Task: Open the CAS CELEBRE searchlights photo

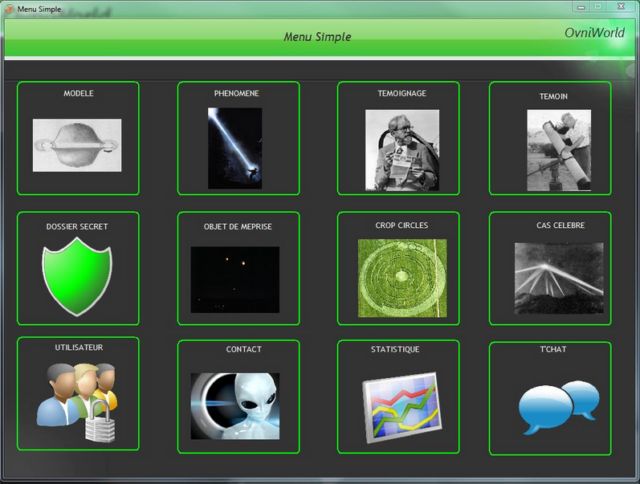Action: click(559, 278)
